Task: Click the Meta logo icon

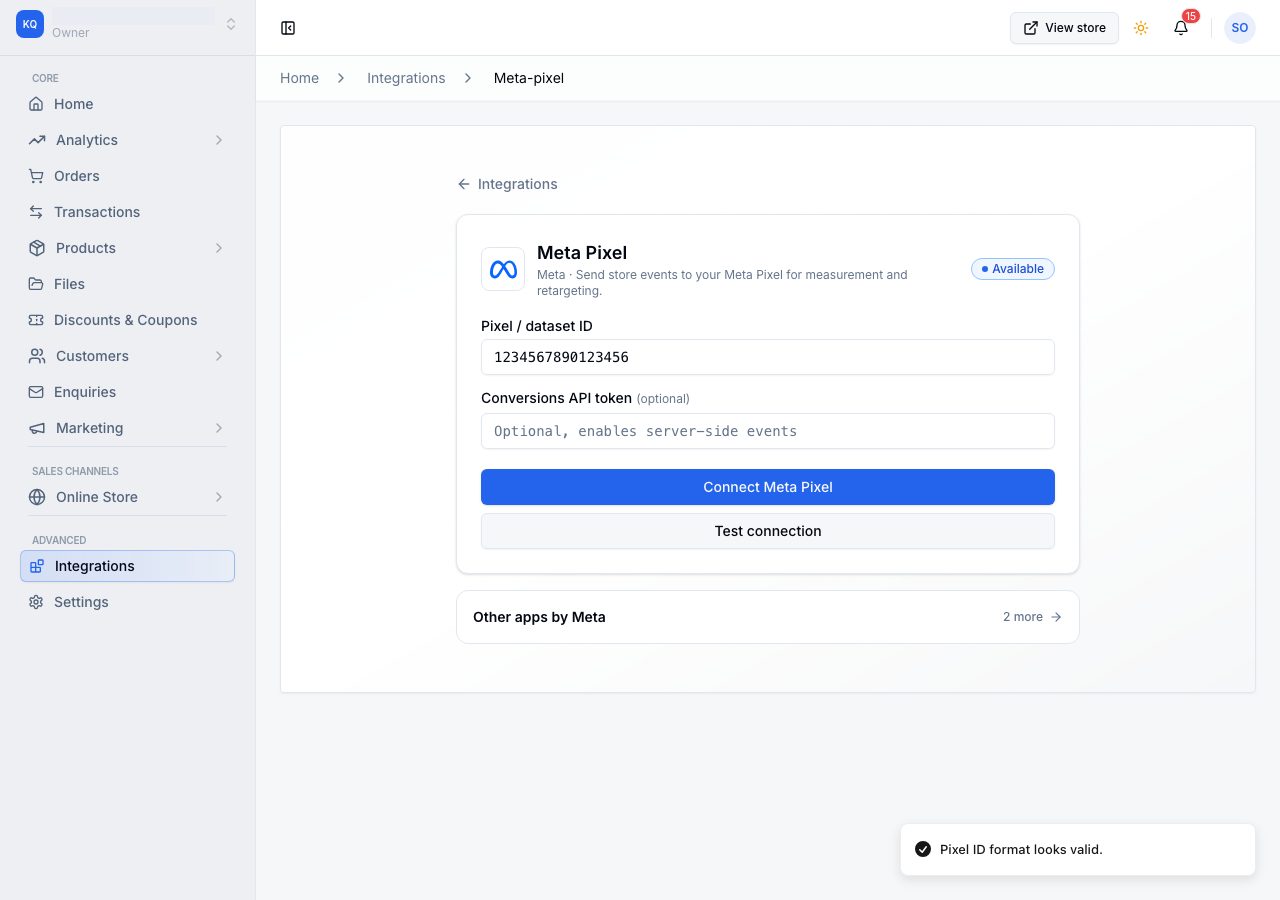Action: pos(503,269)
